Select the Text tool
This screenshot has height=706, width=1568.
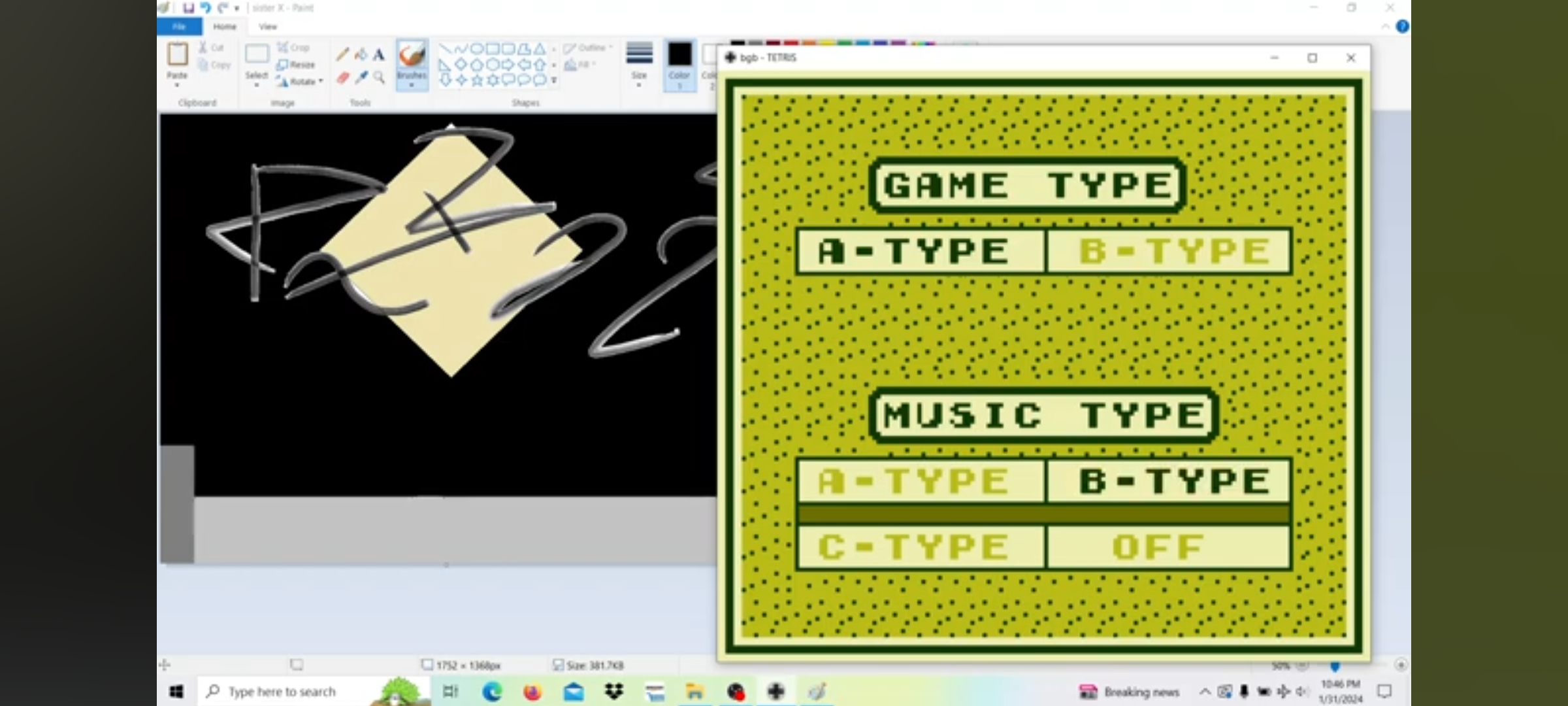379,55
